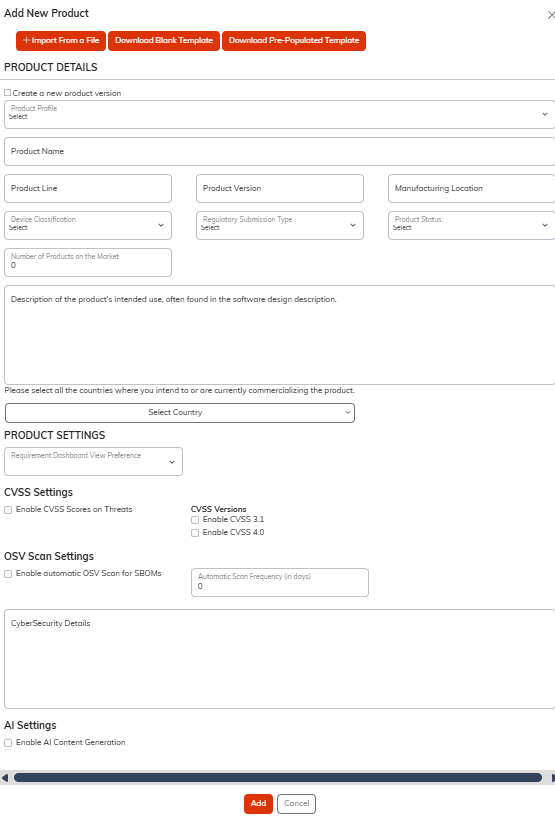Focus the Manufacturing Location field

click(x=472, y=189)
